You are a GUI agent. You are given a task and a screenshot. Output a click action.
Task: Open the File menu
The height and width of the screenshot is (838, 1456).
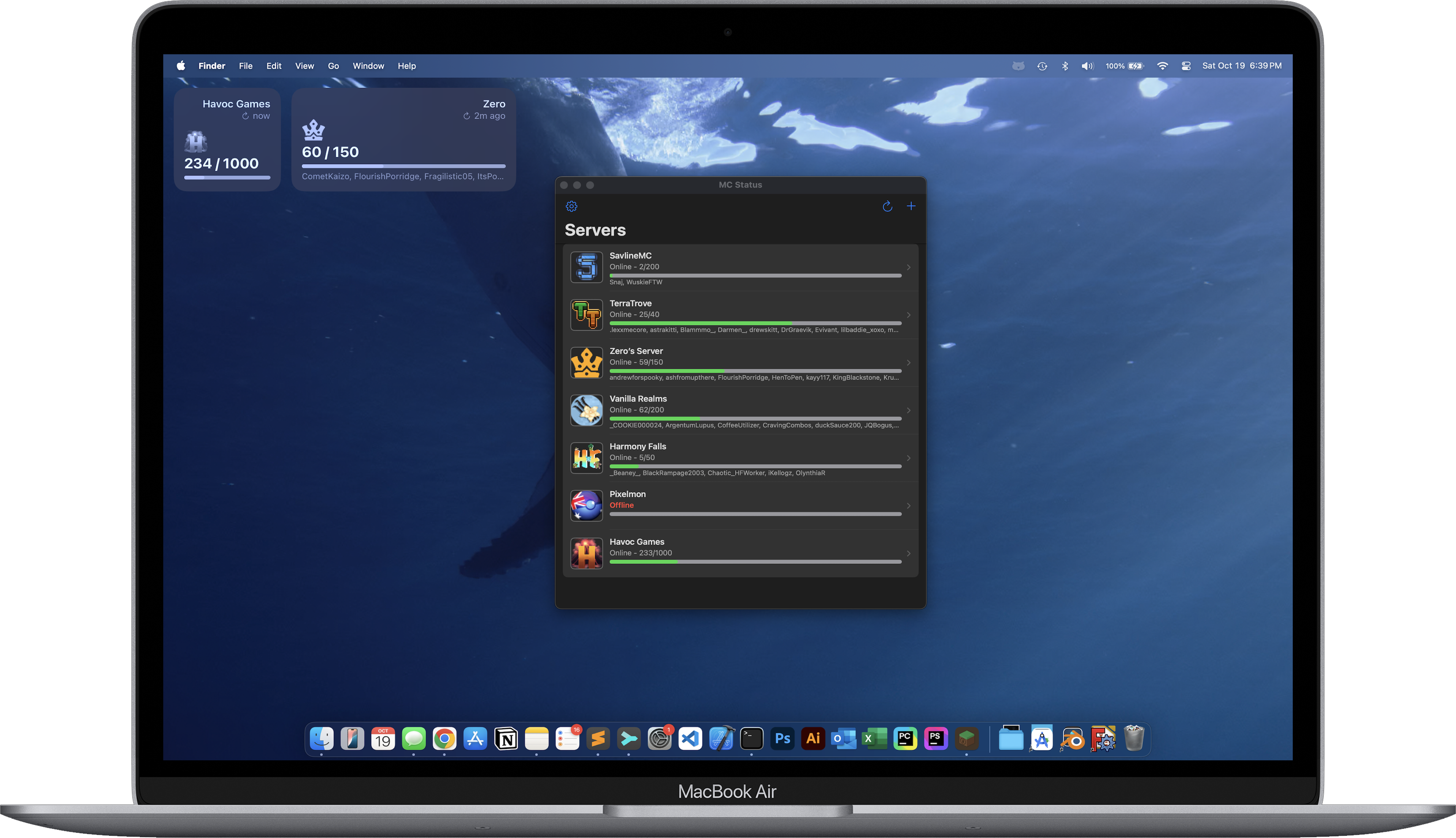tap(246, 66)
